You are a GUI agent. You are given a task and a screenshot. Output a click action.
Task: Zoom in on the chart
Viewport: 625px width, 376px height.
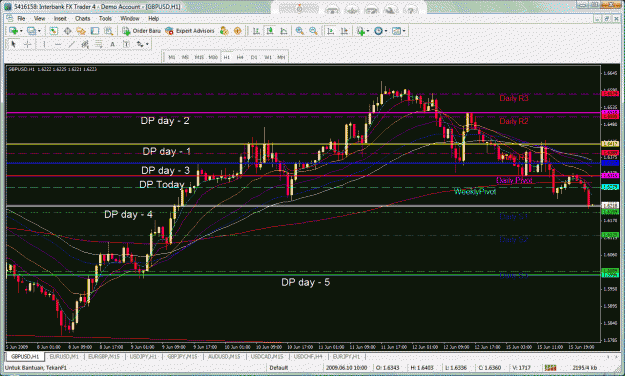[300, 31]
